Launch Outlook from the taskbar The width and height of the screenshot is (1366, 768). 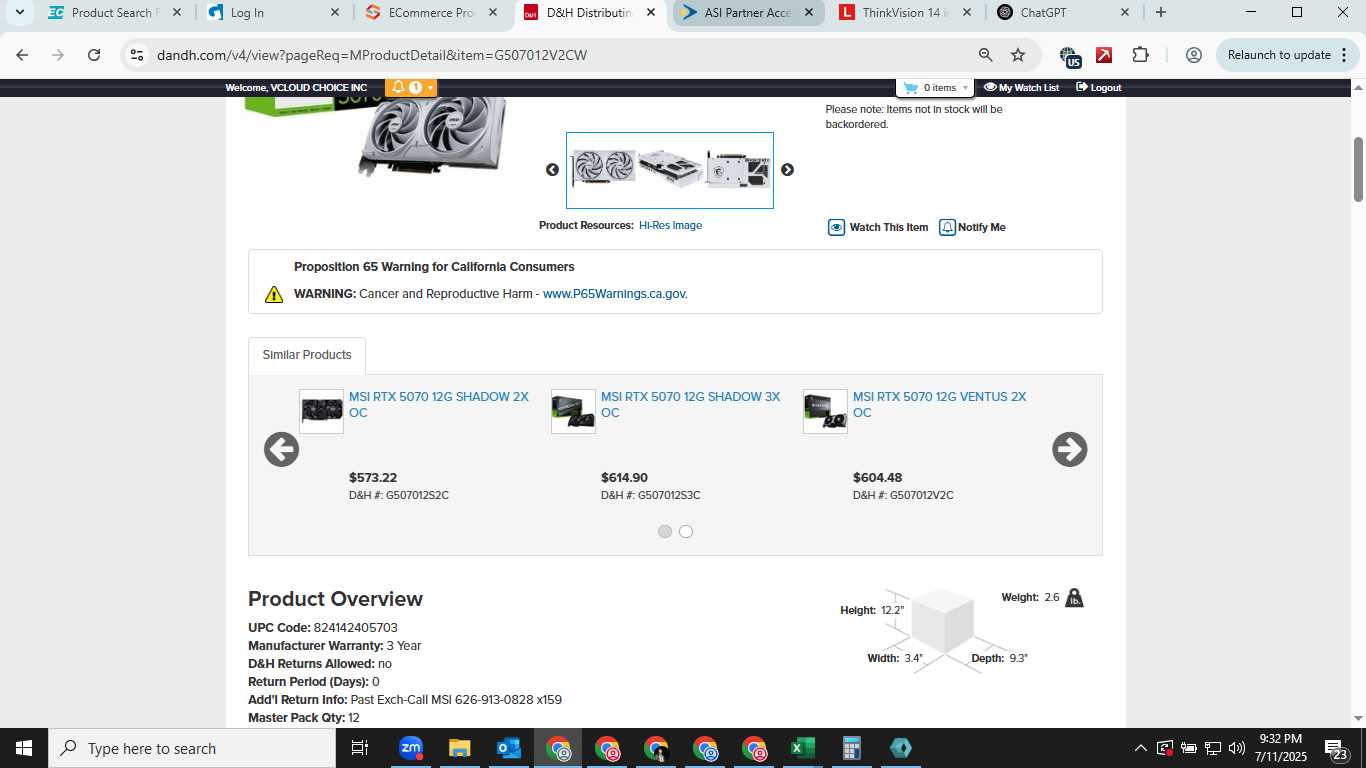[x=508, y=748]
